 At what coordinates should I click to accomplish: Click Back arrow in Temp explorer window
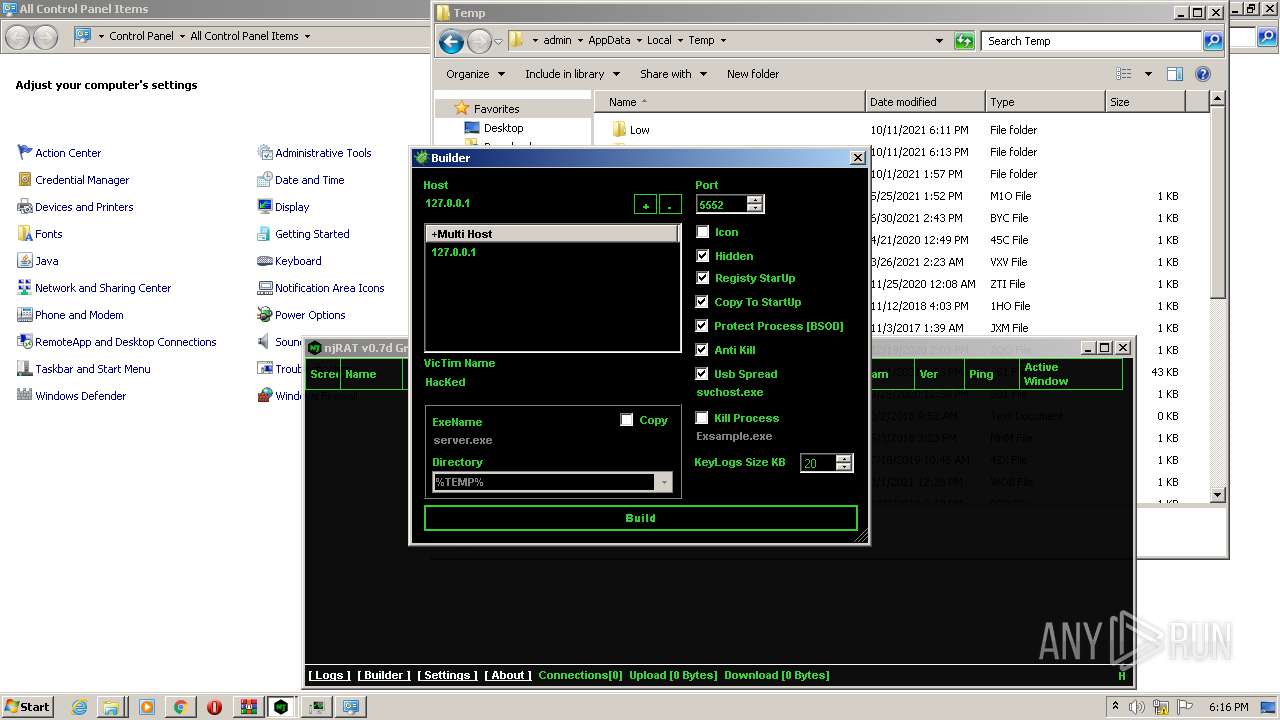click(x=451, y=41)
